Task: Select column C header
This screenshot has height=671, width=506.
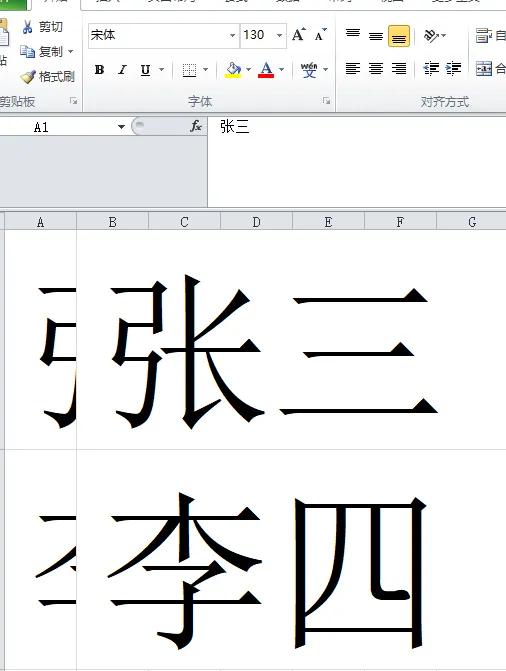Action: click(185, 222)
